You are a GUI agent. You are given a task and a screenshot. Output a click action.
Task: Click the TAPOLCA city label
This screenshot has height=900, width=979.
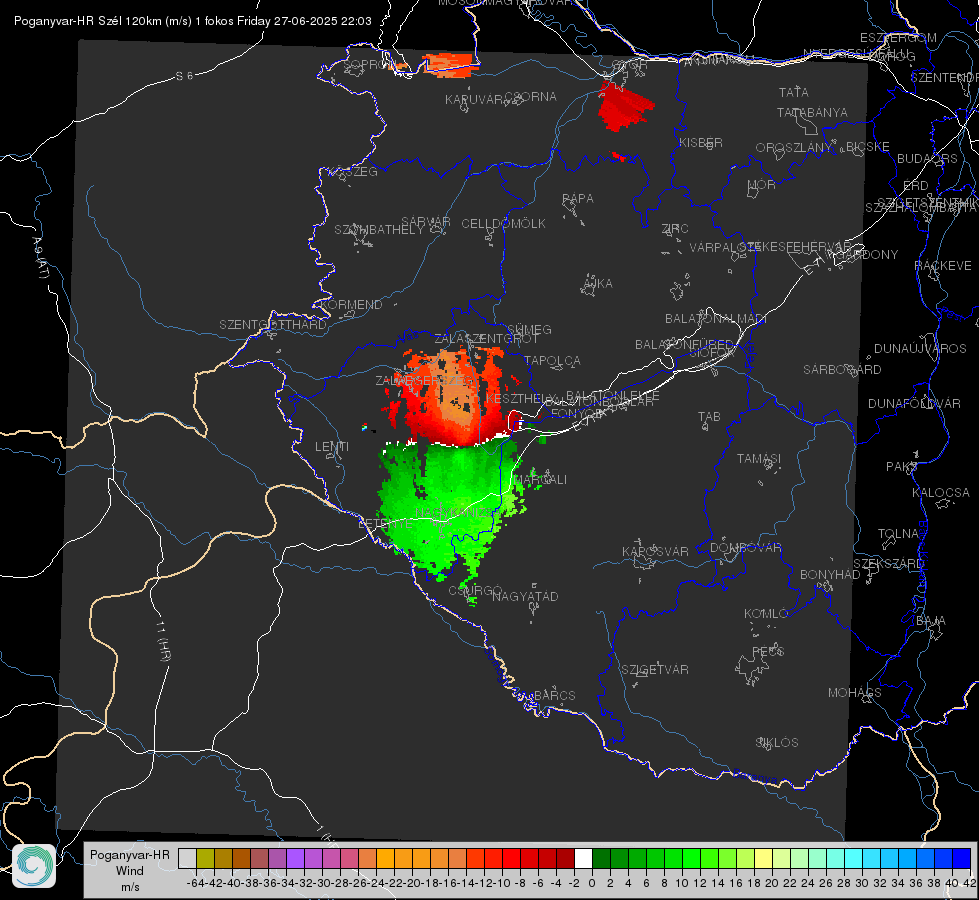tap(553, 361)
